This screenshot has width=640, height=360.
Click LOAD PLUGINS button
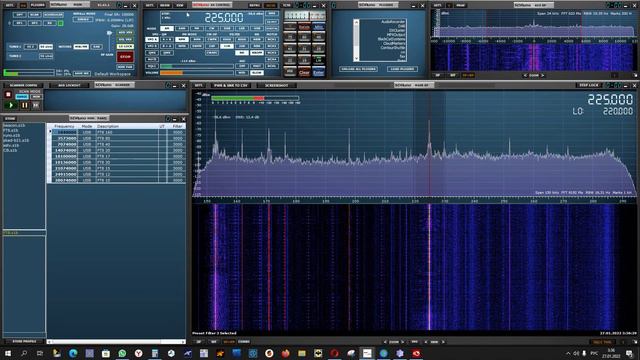[x=402, y=69]
